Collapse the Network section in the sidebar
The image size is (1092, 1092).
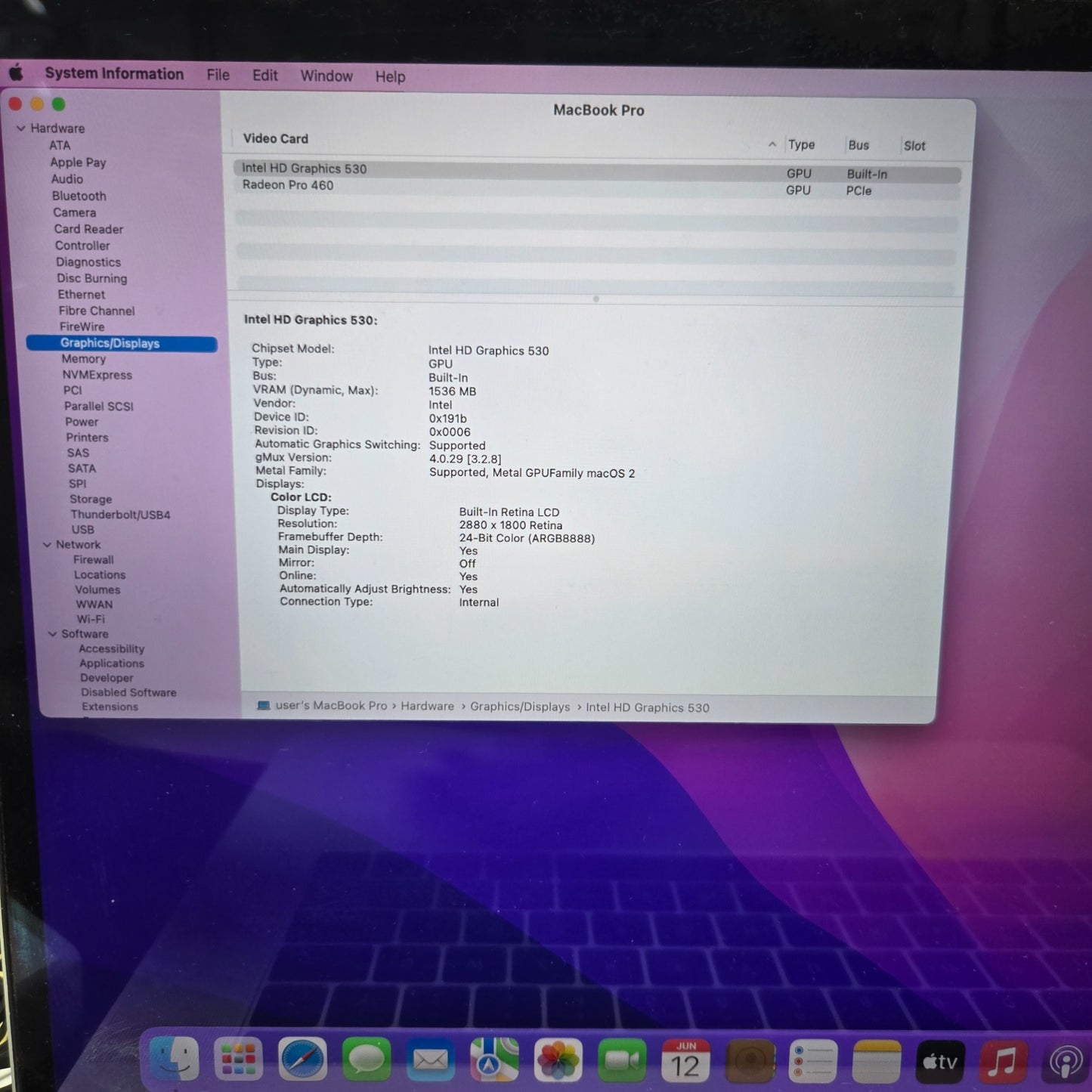(x=47, y=544)
